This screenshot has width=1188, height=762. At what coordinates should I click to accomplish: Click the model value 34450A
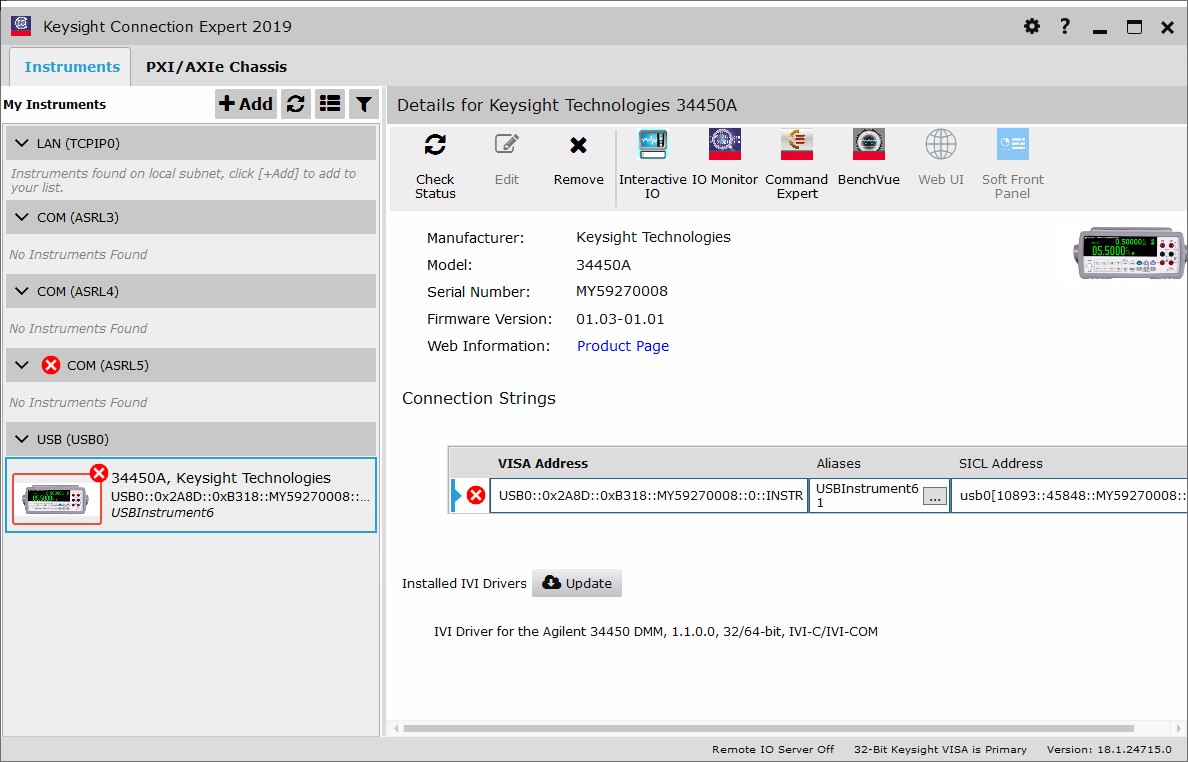pos(603,265)
